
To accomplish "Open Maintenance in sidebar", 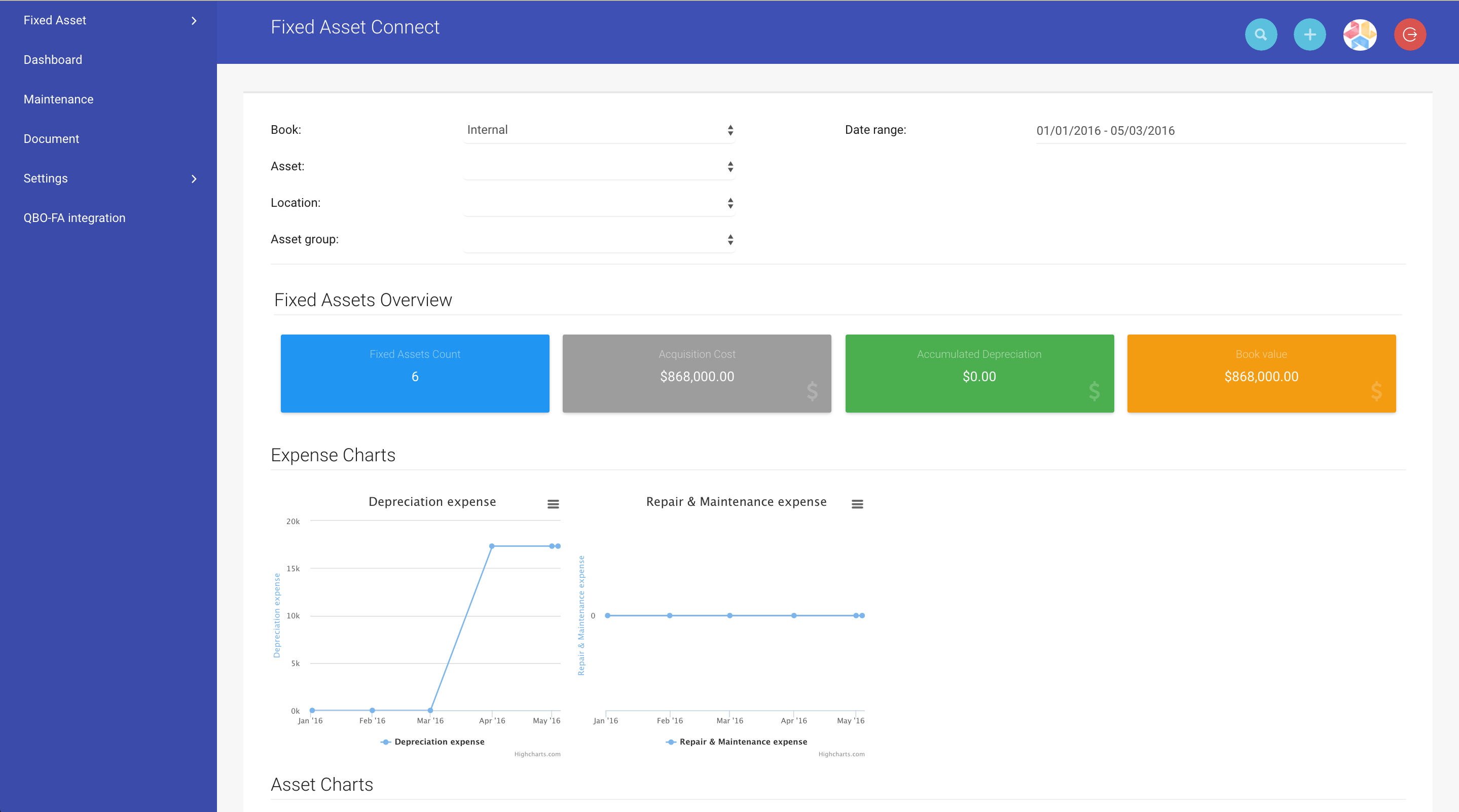I will click(x=58, y=99).
